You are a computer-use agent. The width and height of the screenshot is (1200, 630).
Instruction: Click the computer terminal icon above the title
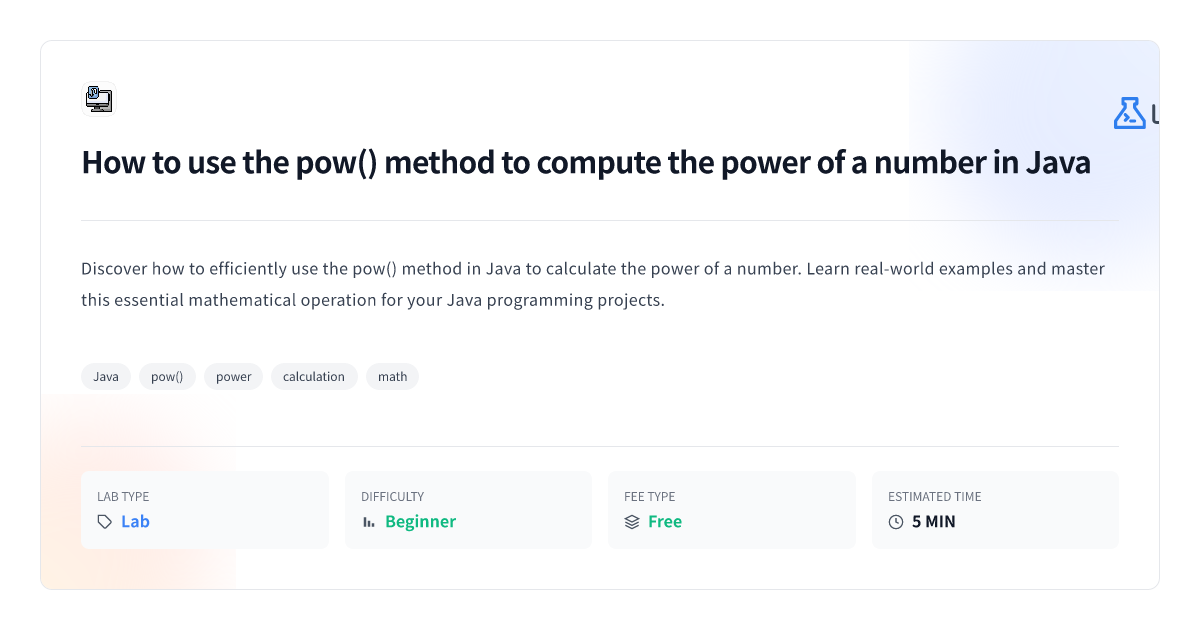pyautogui.click(x=99, y=99)
